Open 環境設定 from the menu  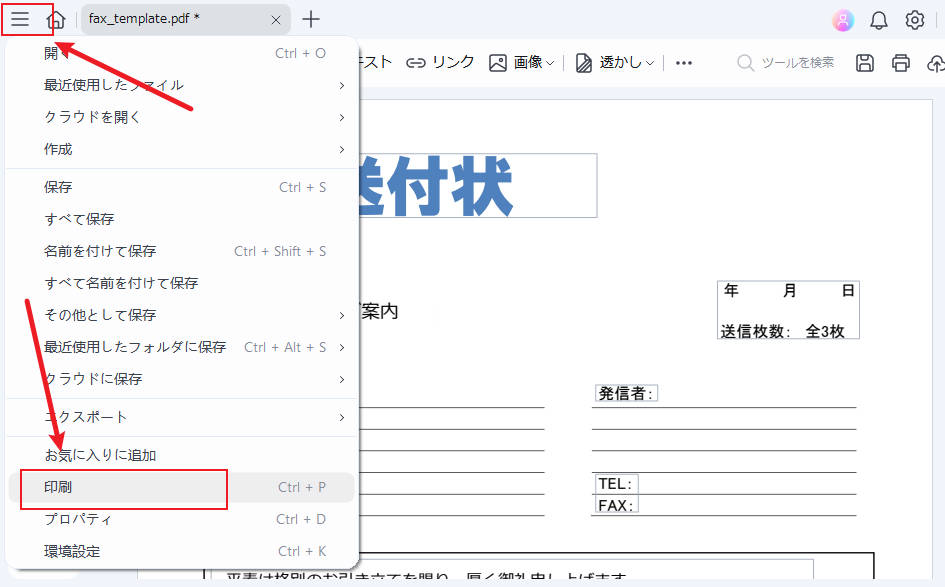[75, 551]
